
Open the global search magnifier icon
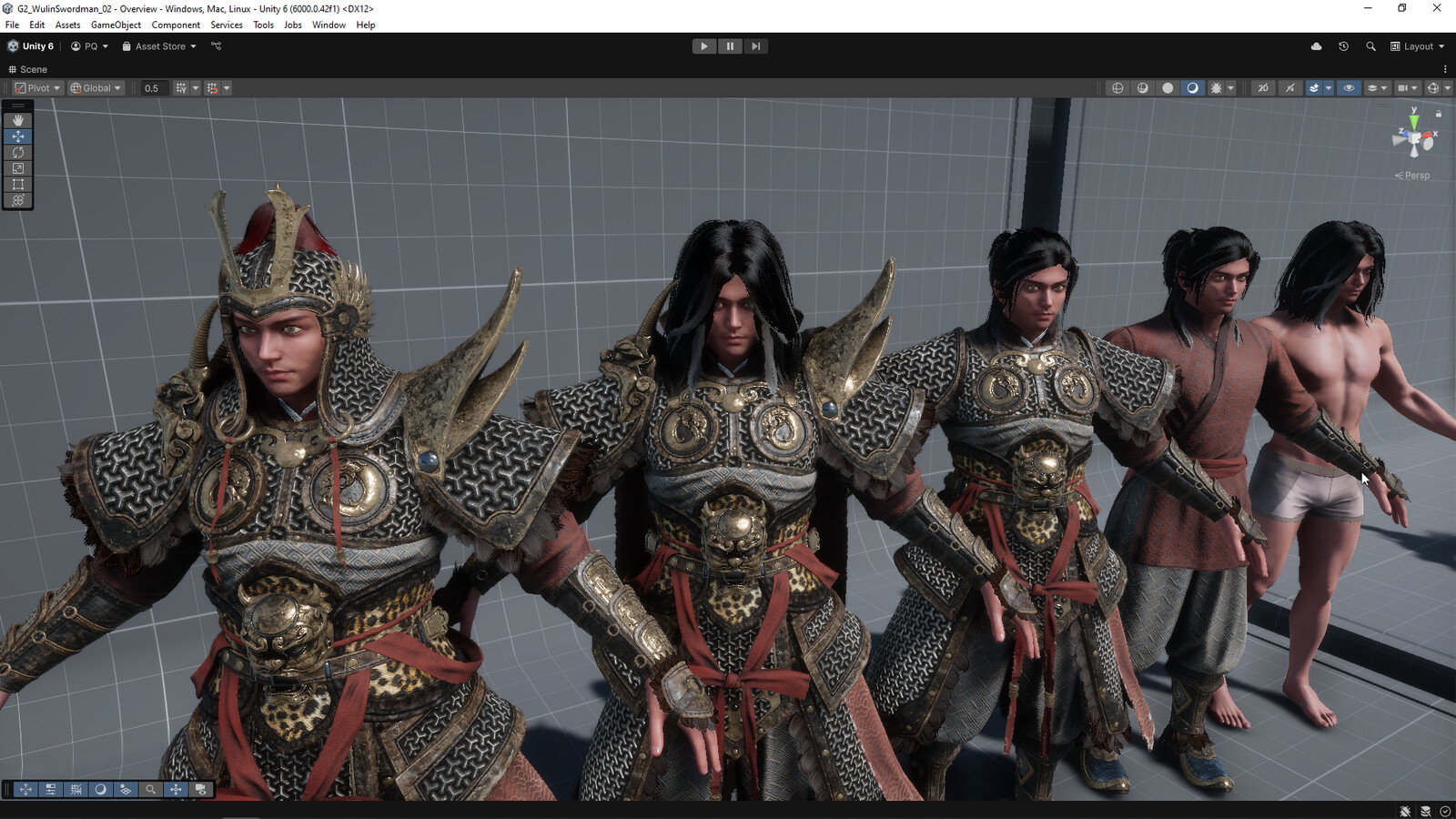(x=1370, y=46)
